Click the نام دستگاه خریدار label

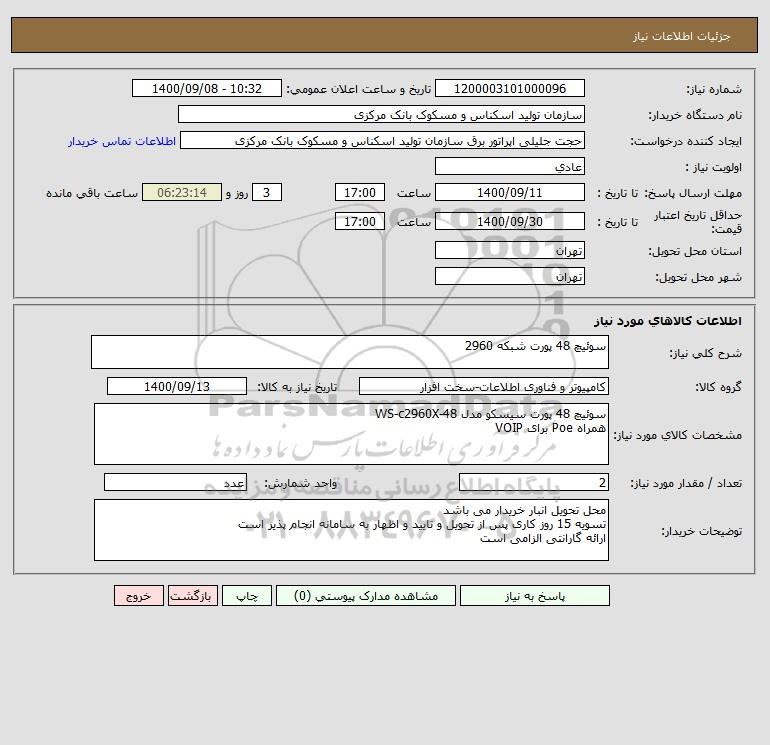(695, 115)
